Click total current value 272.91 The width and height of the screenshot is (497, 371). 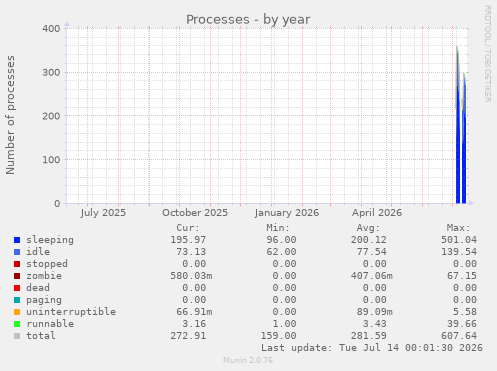(188, 336)
